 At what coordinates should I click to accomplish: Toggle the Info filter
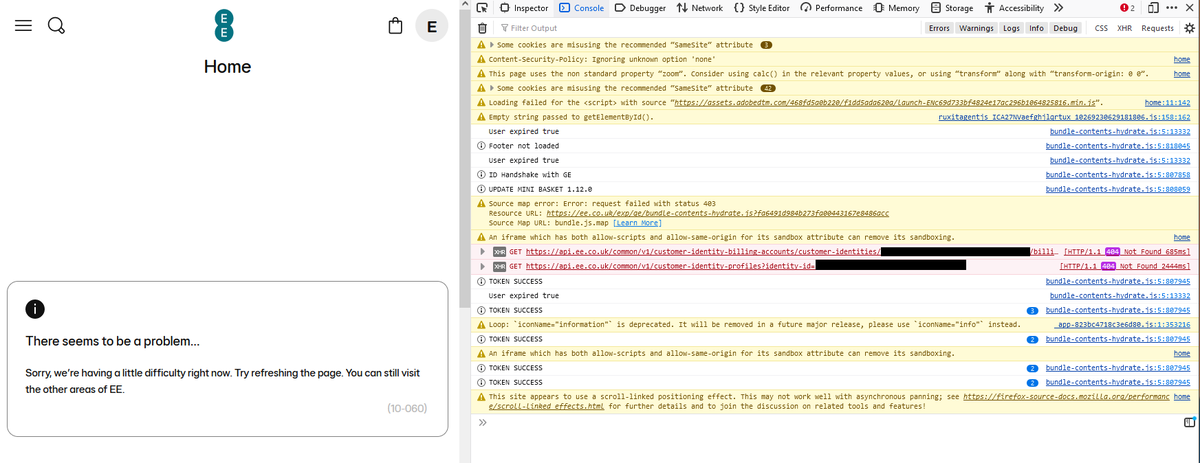pos(1037,28)
